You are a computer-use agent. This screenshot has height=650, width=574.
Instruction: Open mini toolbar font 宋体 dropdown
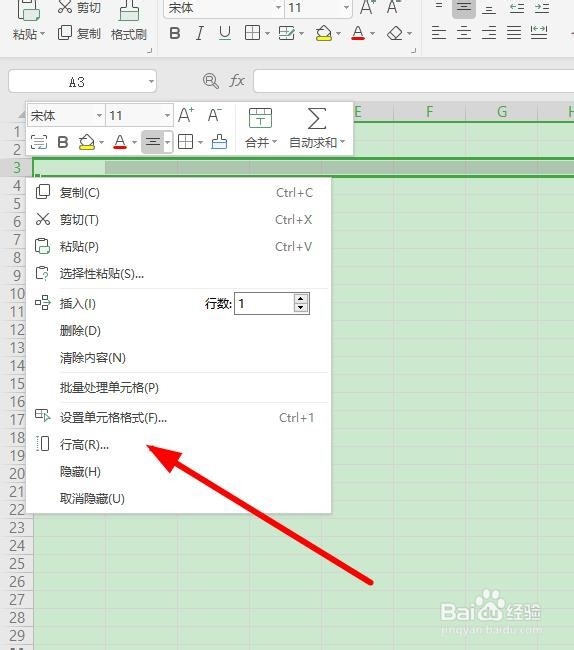99,116
